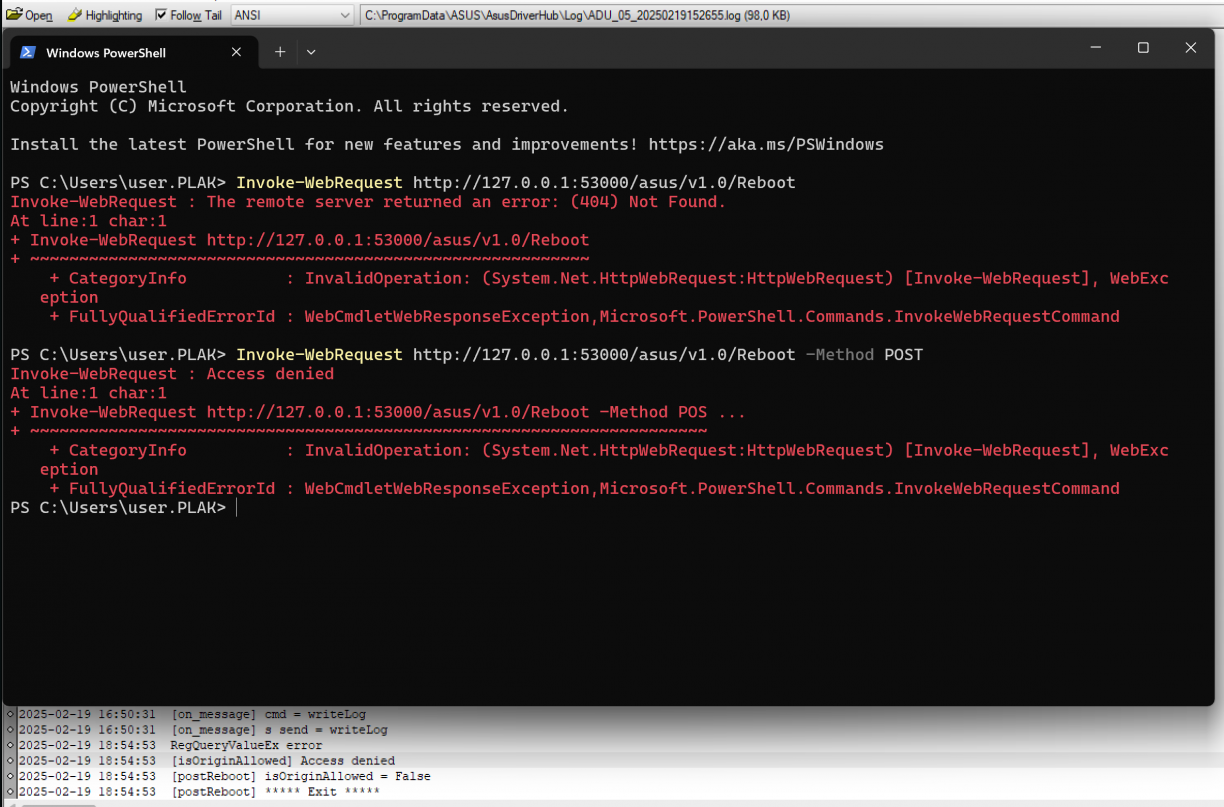Open the terminal profiles dropdown chevron
The width and height of the screenshot is (1224, 807).
click(311, 52)
